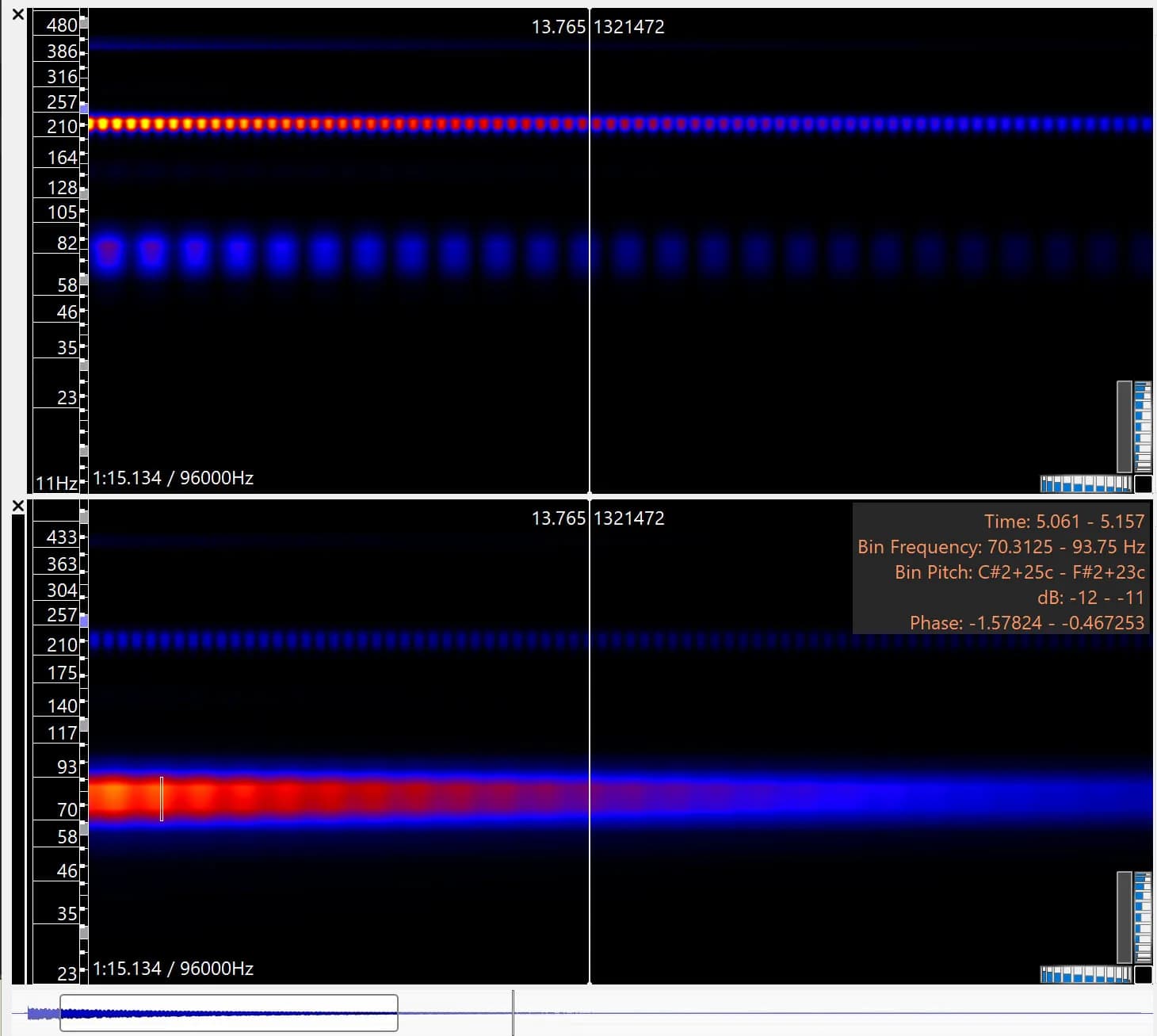Click the upper pane's grey vertical panner
This screenshot has width=1157, height=1036.
tap(1124, 427)
